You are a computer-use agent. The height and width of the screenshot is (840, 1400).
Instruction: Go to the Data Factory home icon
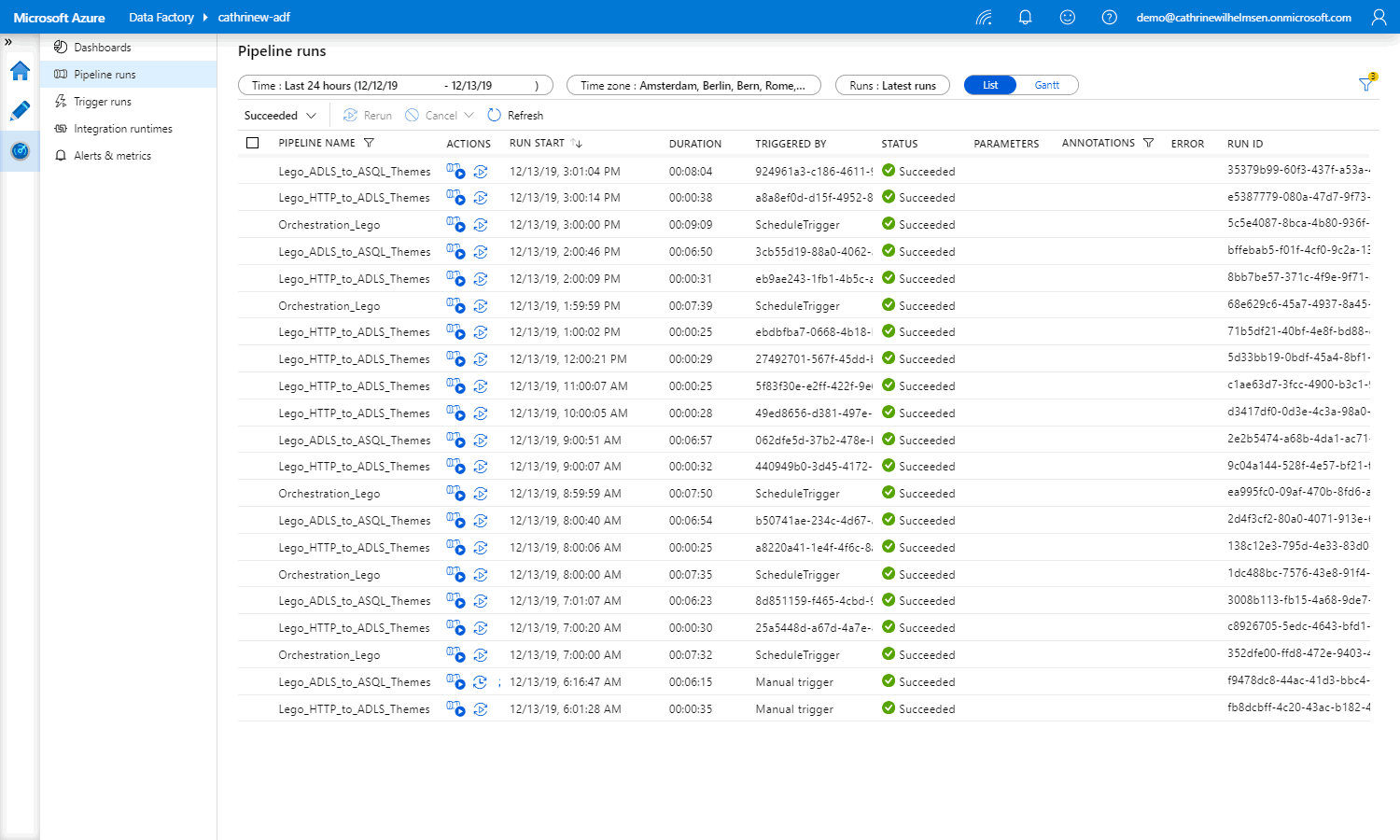tap(20, 71)
